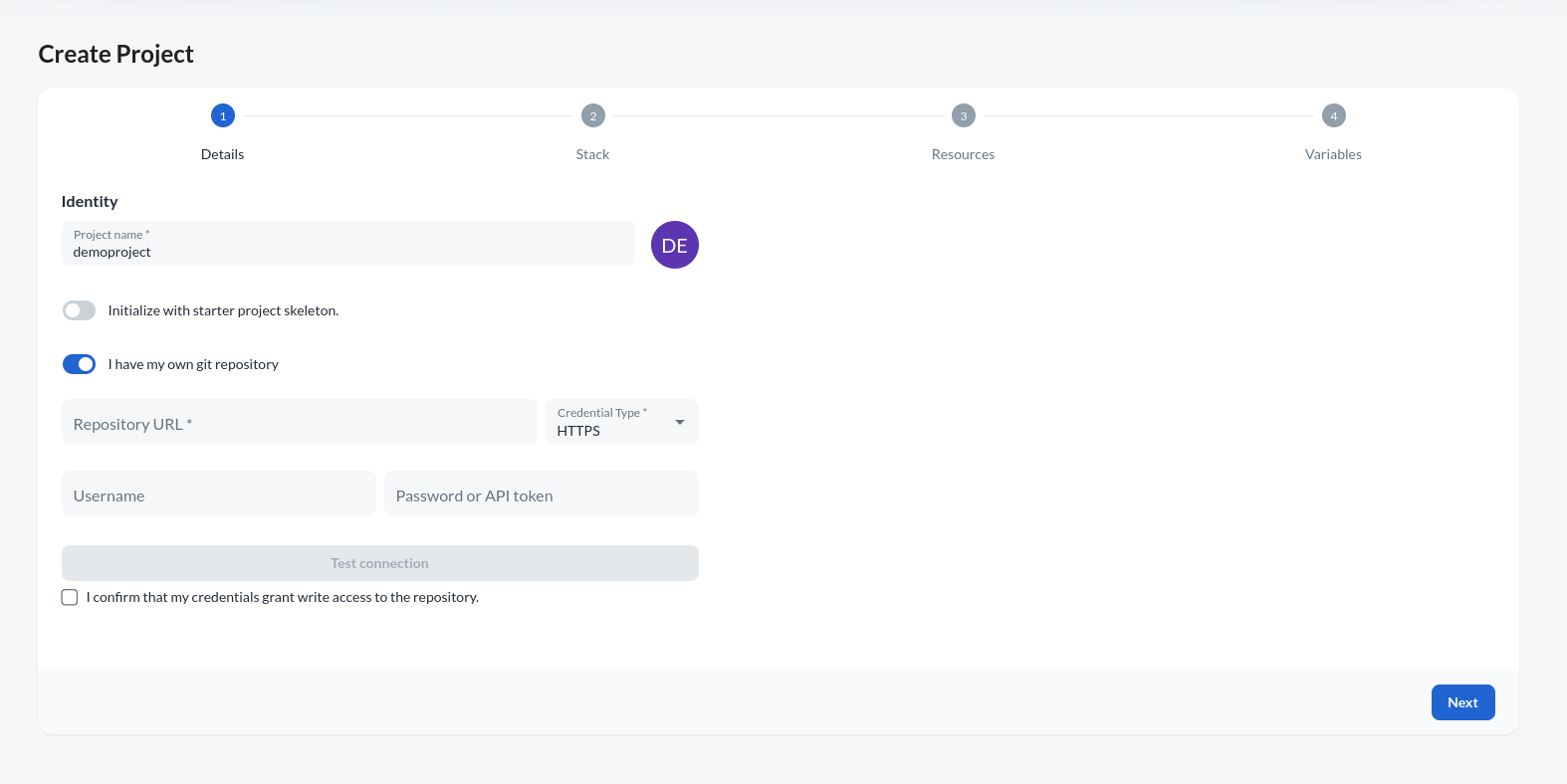Click the Test connection button
Screen dimensions: 1567x784
pyautogui.click(x=379, y=563)
